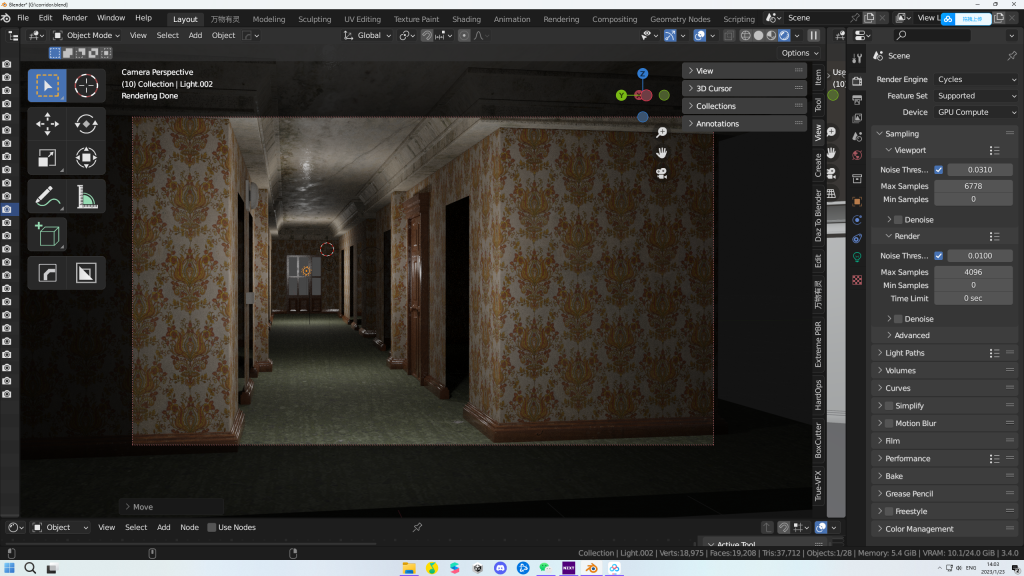This screenshot has height=576, width=1024.
Task: Open the Render menu
Action: coord(74,18)
